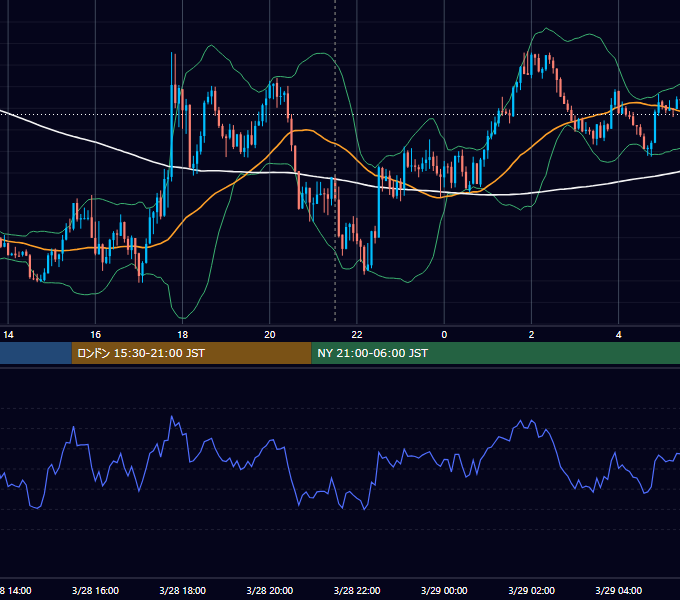Image resolution: width=680 pixels, height=600 pixels.
Task: Click the '3/28 20:00' date label
Action: pyautogui.click(x=270, y=590)
